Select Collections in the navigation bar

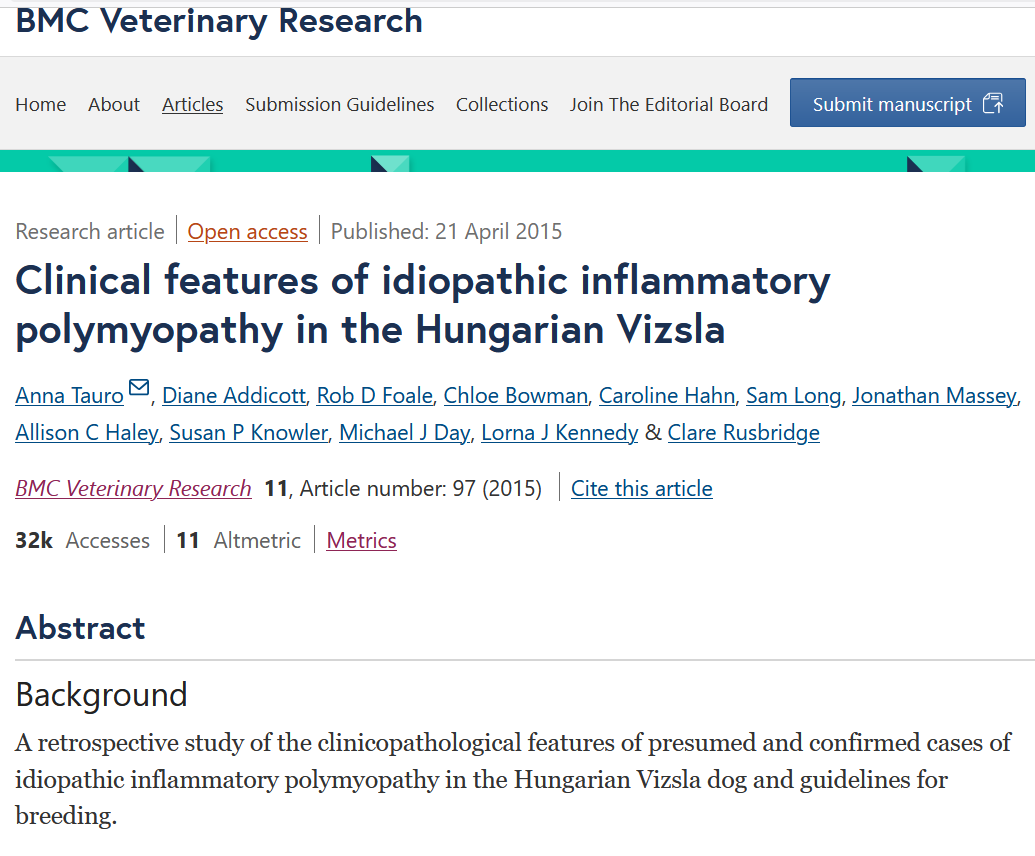(502, 105)
